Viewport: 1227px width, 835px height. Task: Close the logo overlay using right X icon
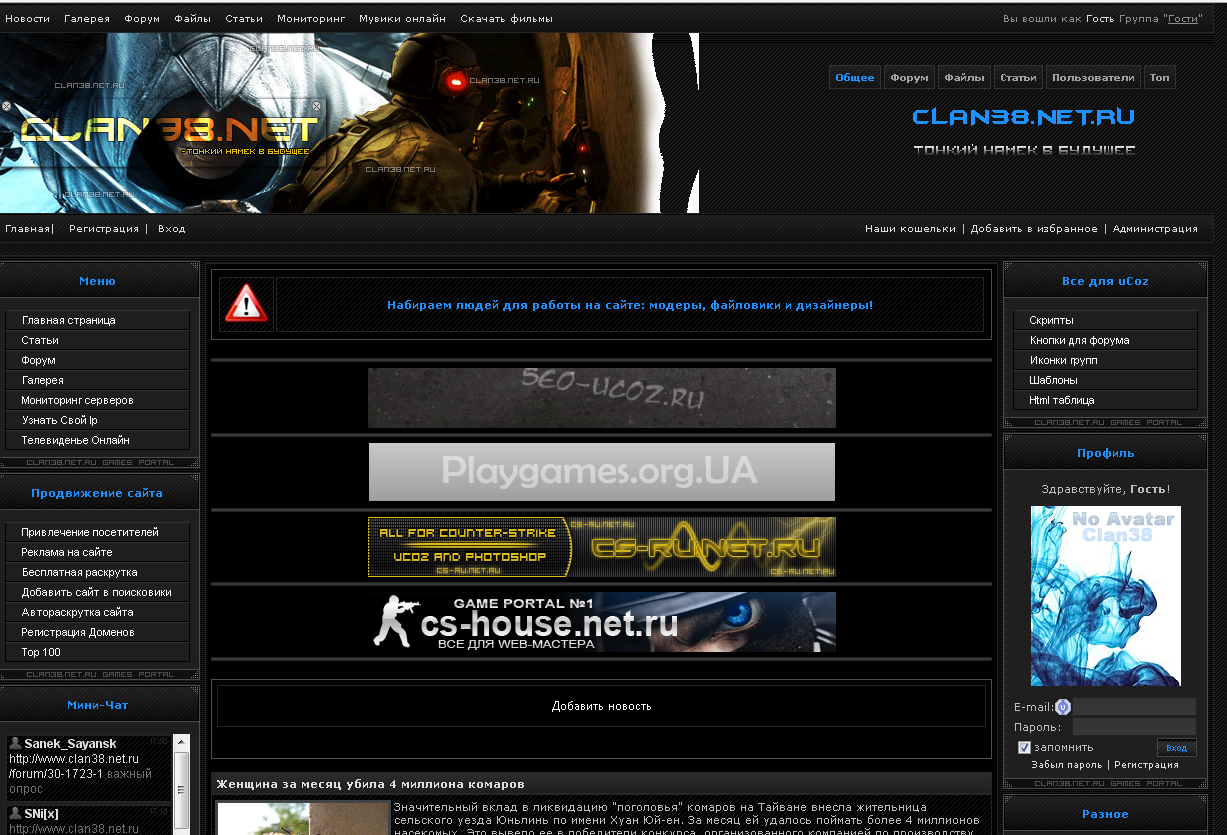point(318,106)
